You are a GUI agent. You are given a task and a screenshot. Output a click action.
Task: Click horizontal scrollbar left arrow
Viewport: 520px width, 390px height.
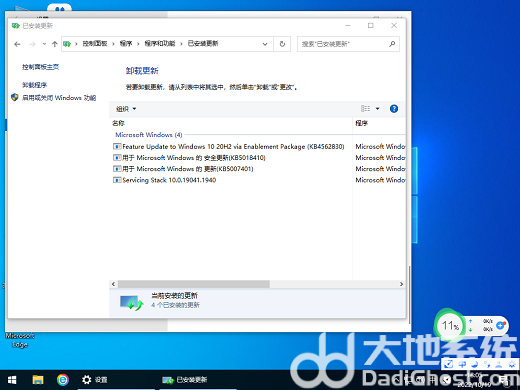pyautogui.click(x=113, y=284)
